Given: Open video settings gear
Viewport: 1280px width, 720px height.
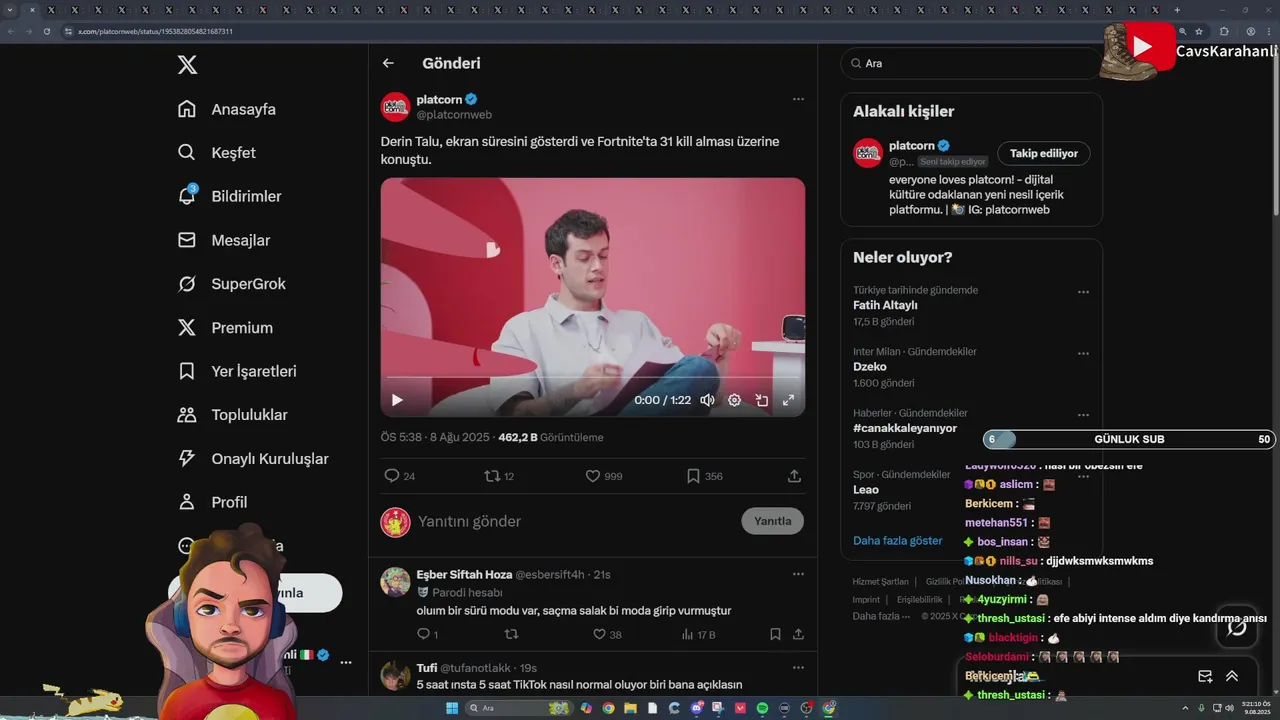Looking at the screenshot, I should 734,400.
